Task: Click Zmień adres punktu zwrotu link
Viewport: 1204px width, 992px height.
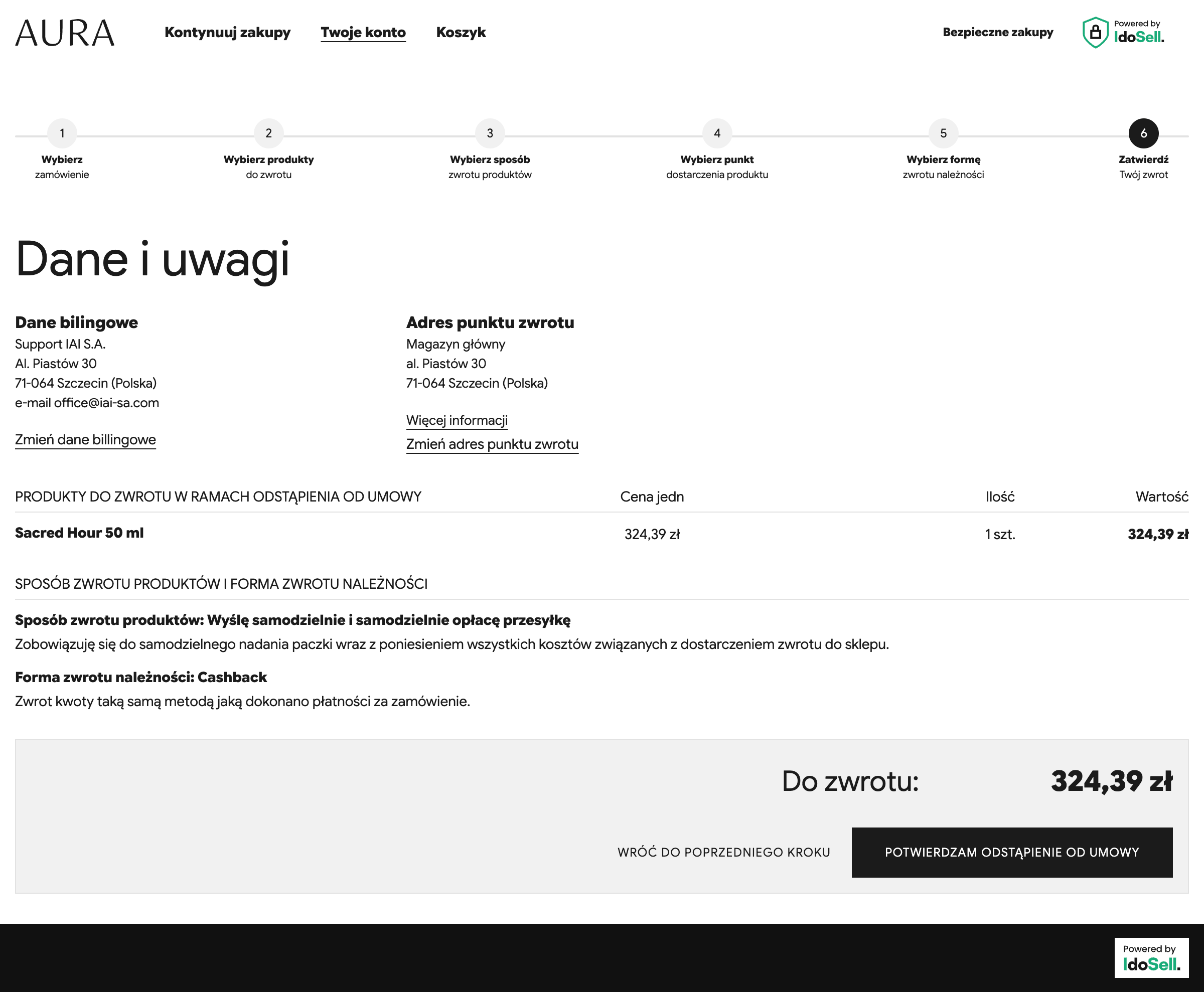Action: (x=492, y=444)
